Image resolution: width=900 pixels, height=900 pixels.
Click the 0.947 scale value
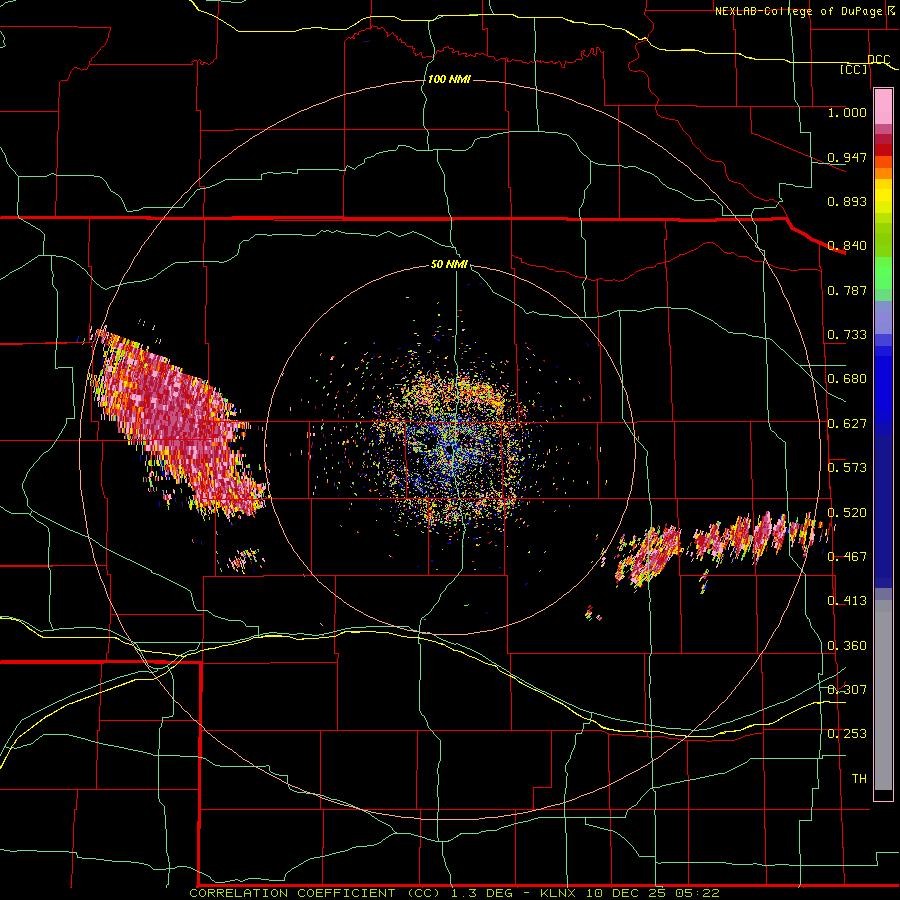(847, 157)
